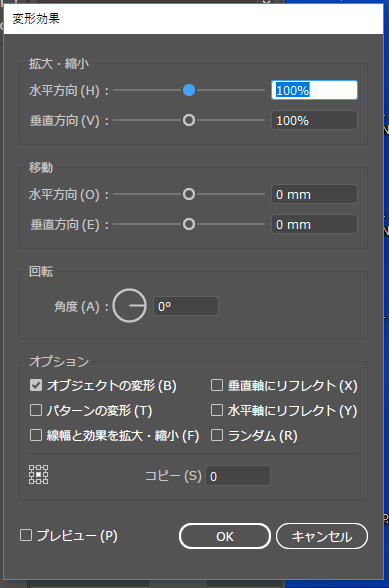The width and height of the screenshot is (389, 588).
Task: Enable 線幅と効果を拡大・縮小 (F) checkbox
Action: (36, 435)
